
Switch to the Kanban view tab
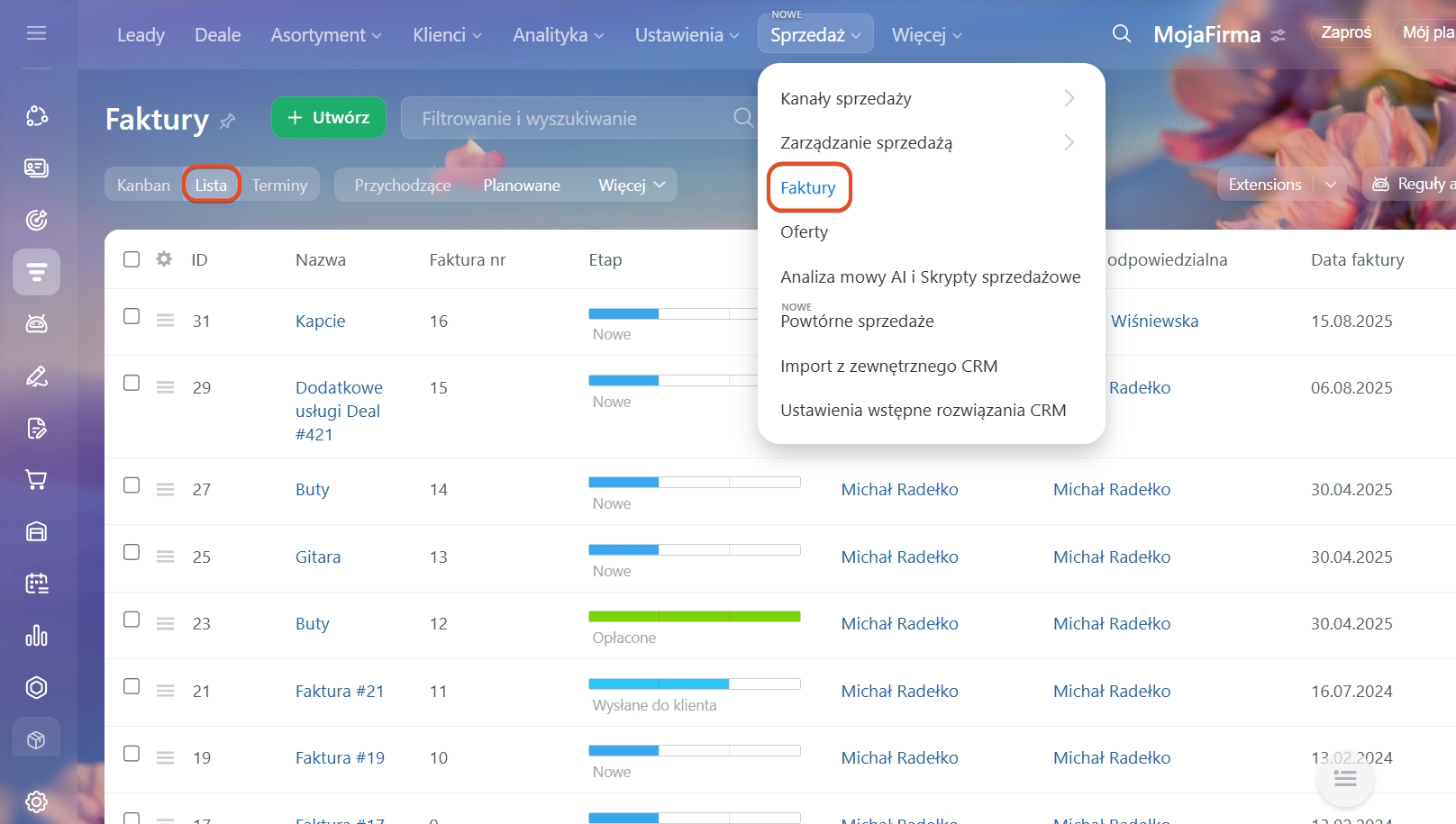coord(143,185)
